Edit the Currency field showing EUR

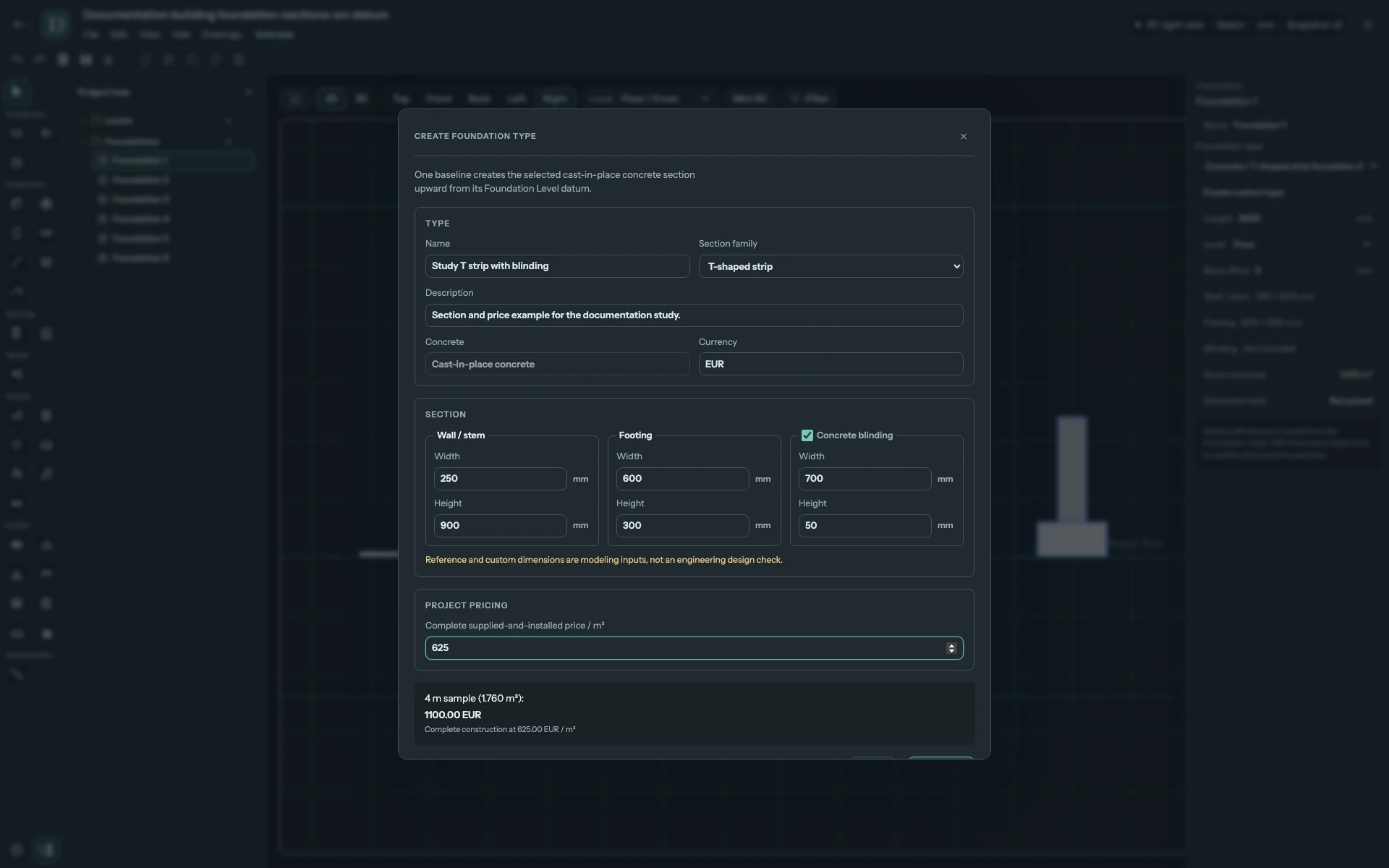coord(831,364)
